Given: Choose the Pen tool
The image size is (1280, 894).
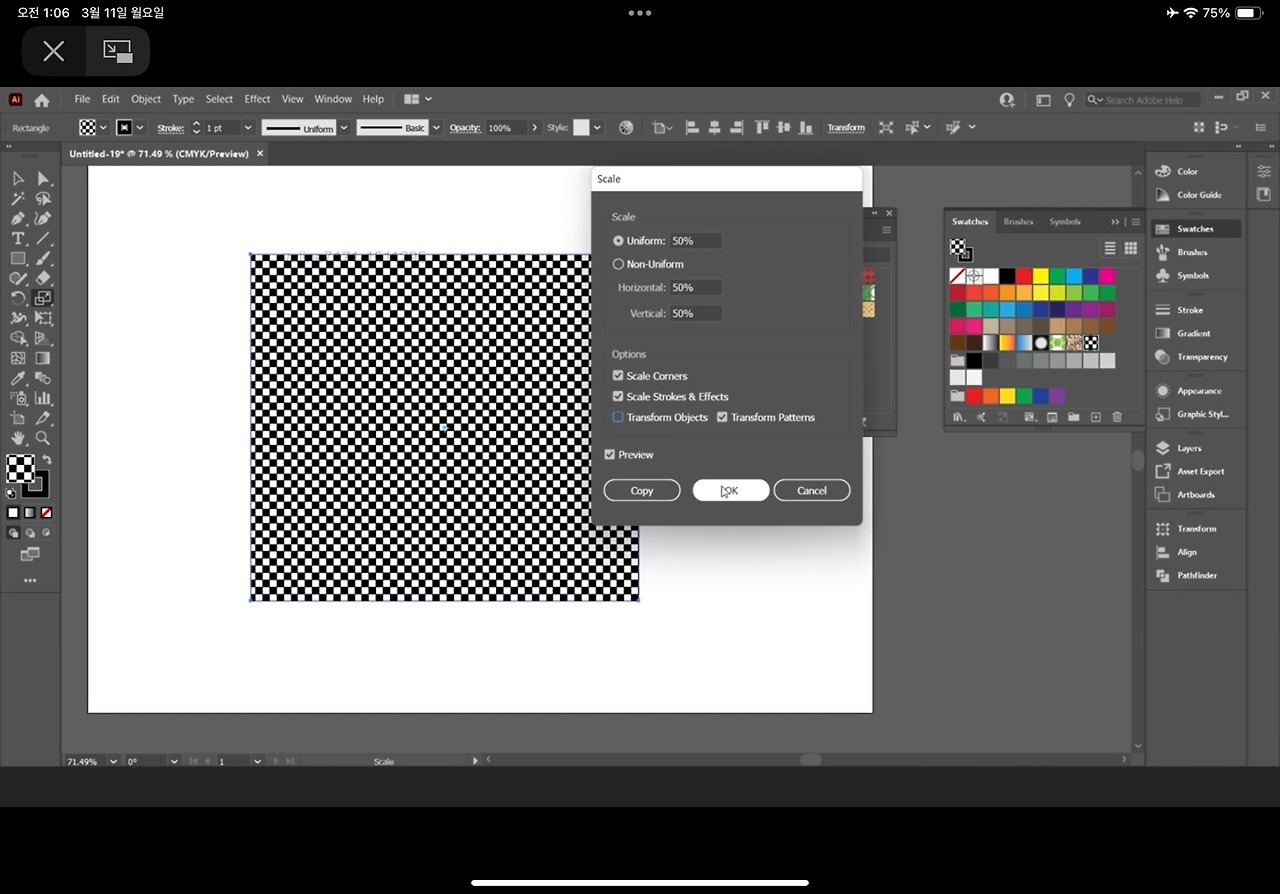Looking at the screenshot, I should coord(18,218).
